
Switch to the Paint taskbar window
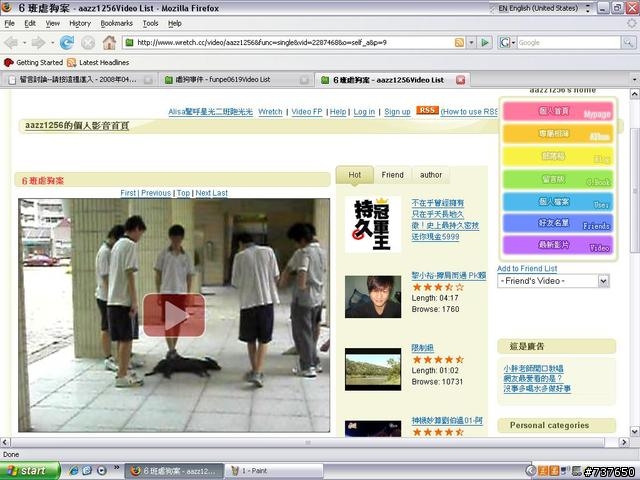coord(273,471)
